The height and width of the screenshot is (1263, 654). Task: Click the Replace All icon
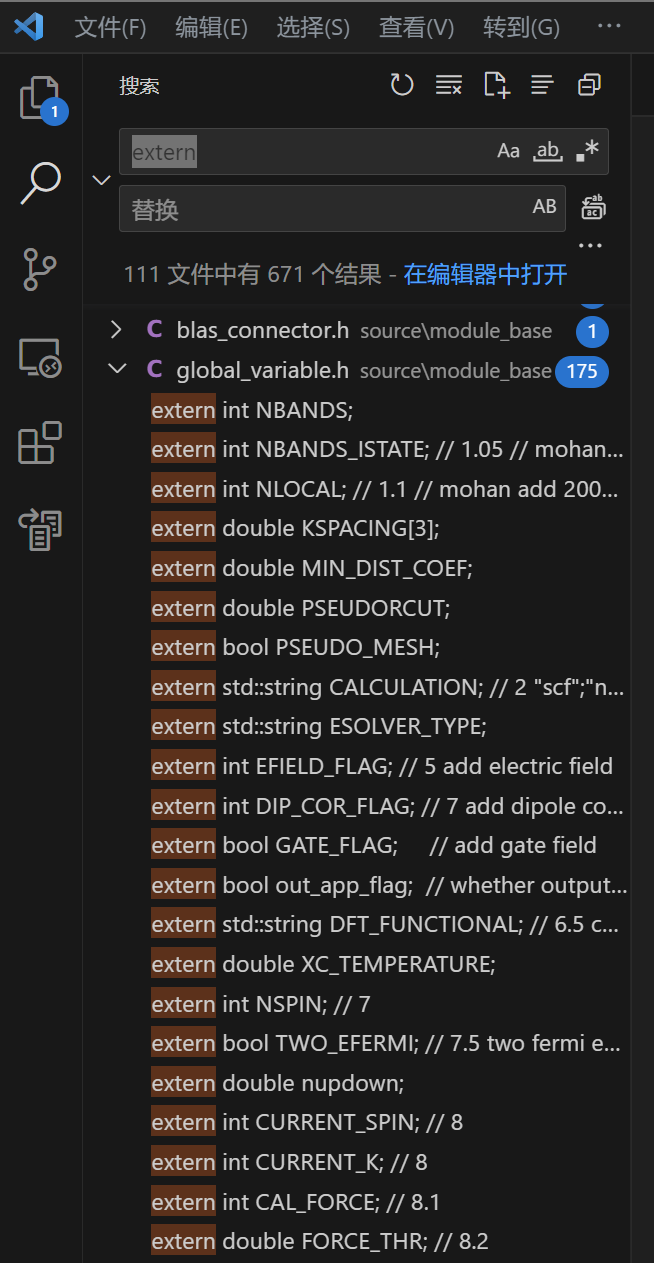tap(593, 208)
